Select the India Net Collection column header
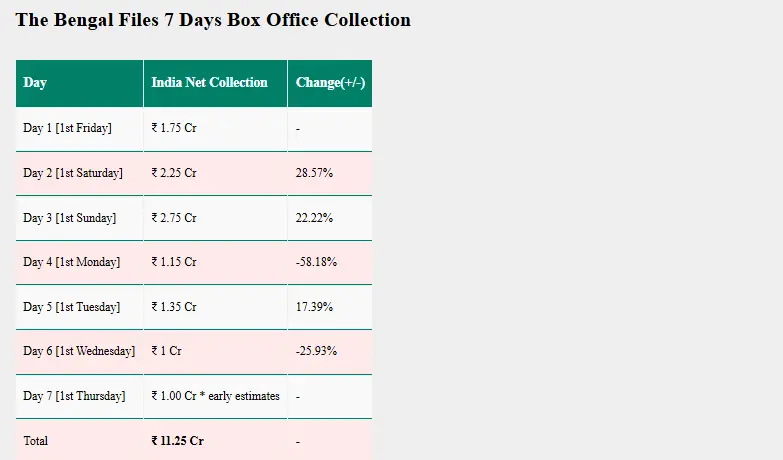This screenshot has height=460, width=783. tap(215, 83)
